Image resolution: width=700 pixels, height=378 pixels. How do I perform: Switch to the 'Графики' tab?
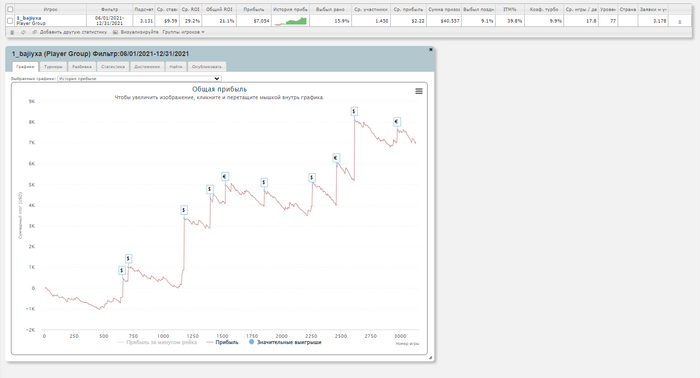click(x=25, y=66)
